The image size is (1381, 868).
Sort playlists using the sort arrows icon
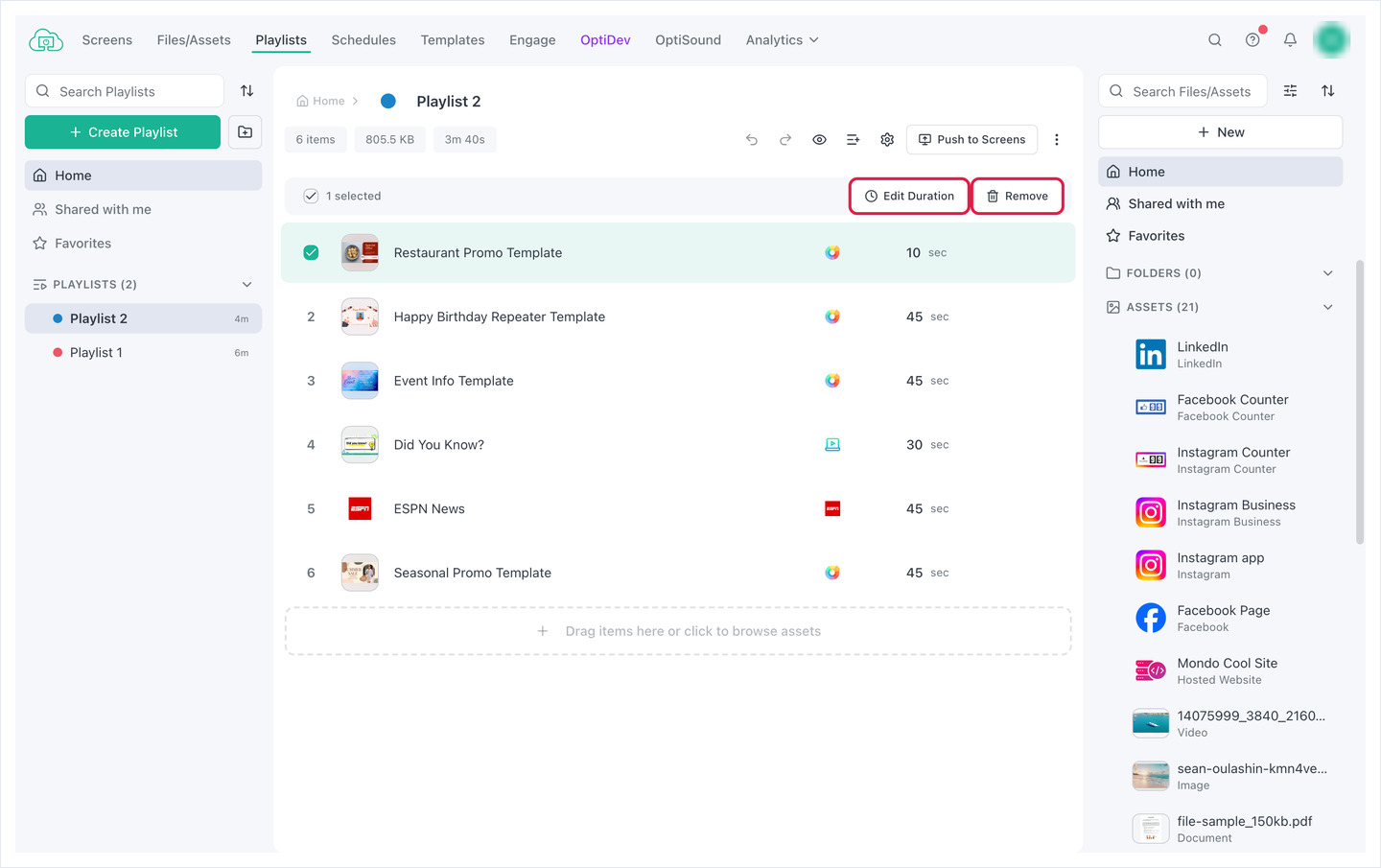coord(247,91)
